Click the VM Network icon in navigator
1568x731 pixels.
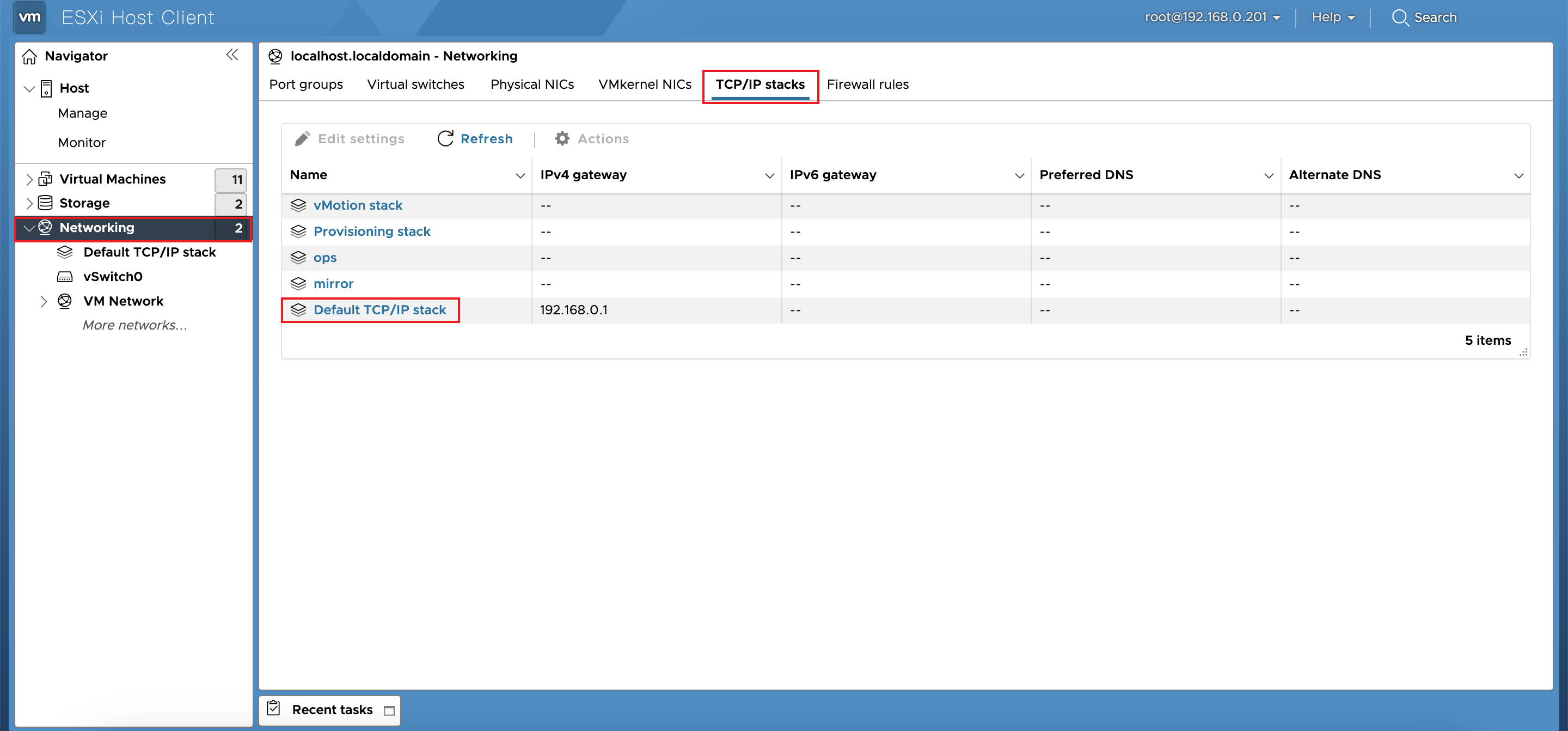pyautogui.click(x=65, y=301)
